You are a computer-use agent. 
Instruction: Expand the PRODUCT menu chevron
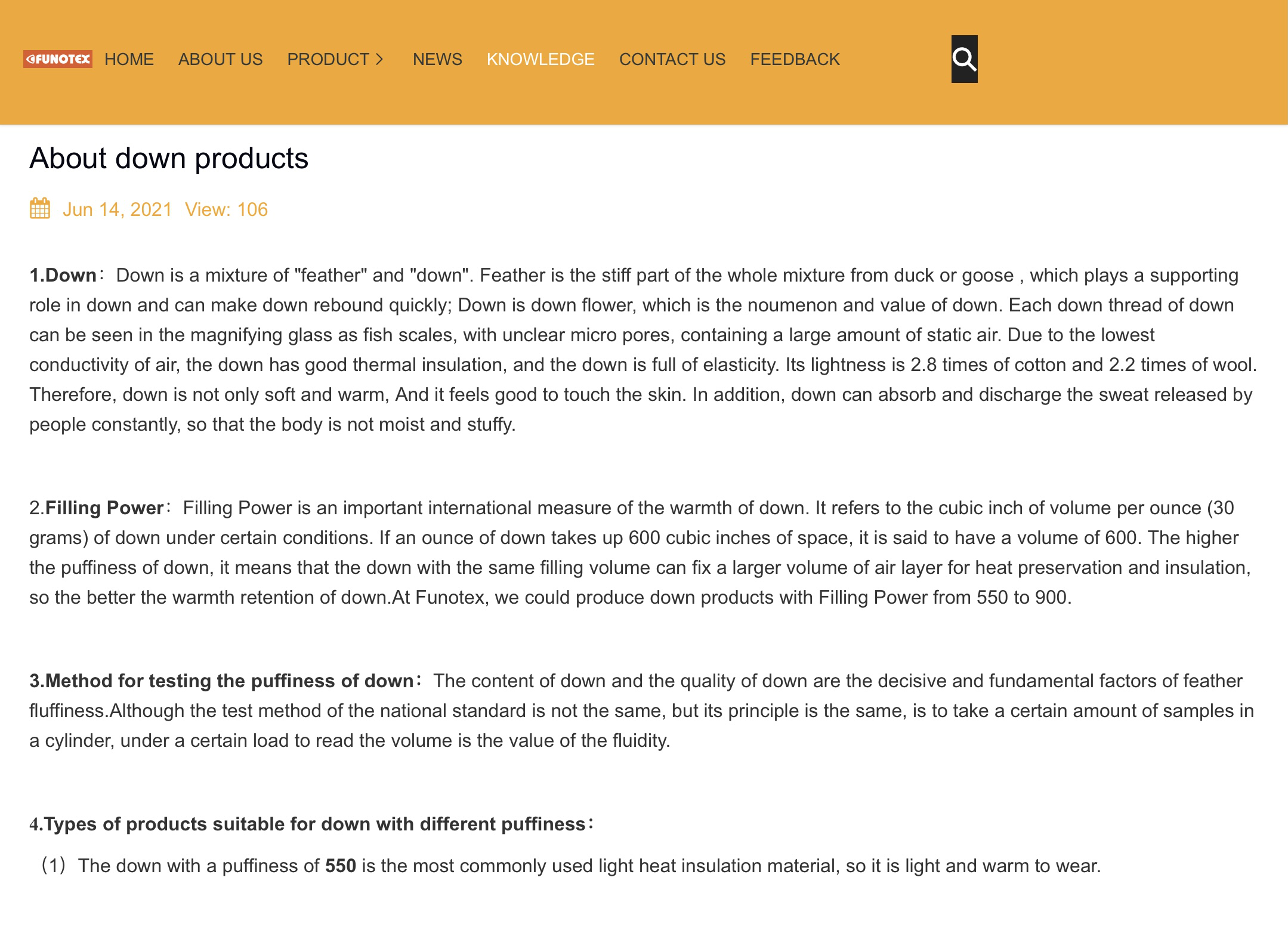pos(379,59)
